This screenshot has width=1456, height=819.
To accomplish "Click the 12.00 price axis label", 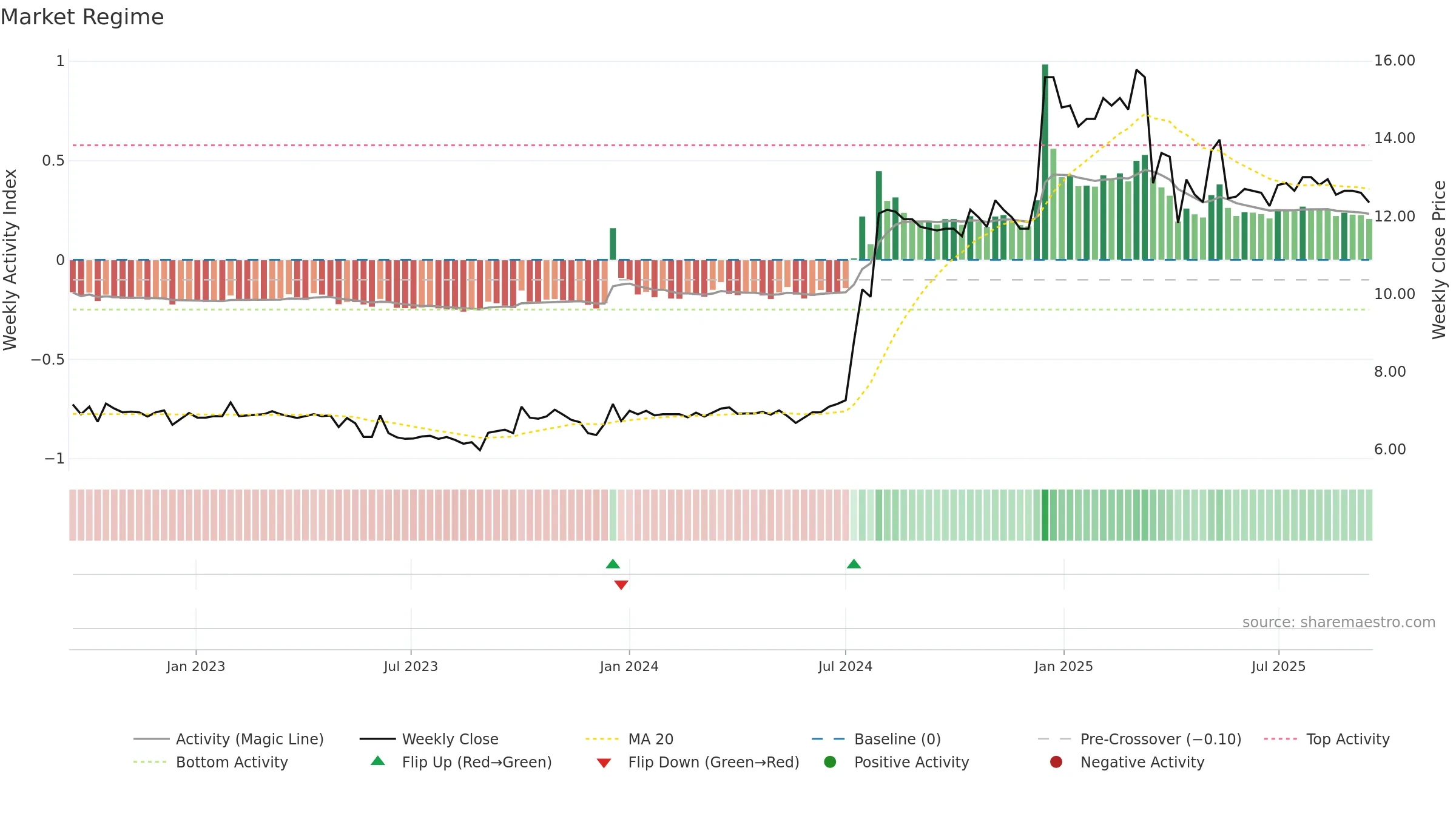I will 1394,217.
